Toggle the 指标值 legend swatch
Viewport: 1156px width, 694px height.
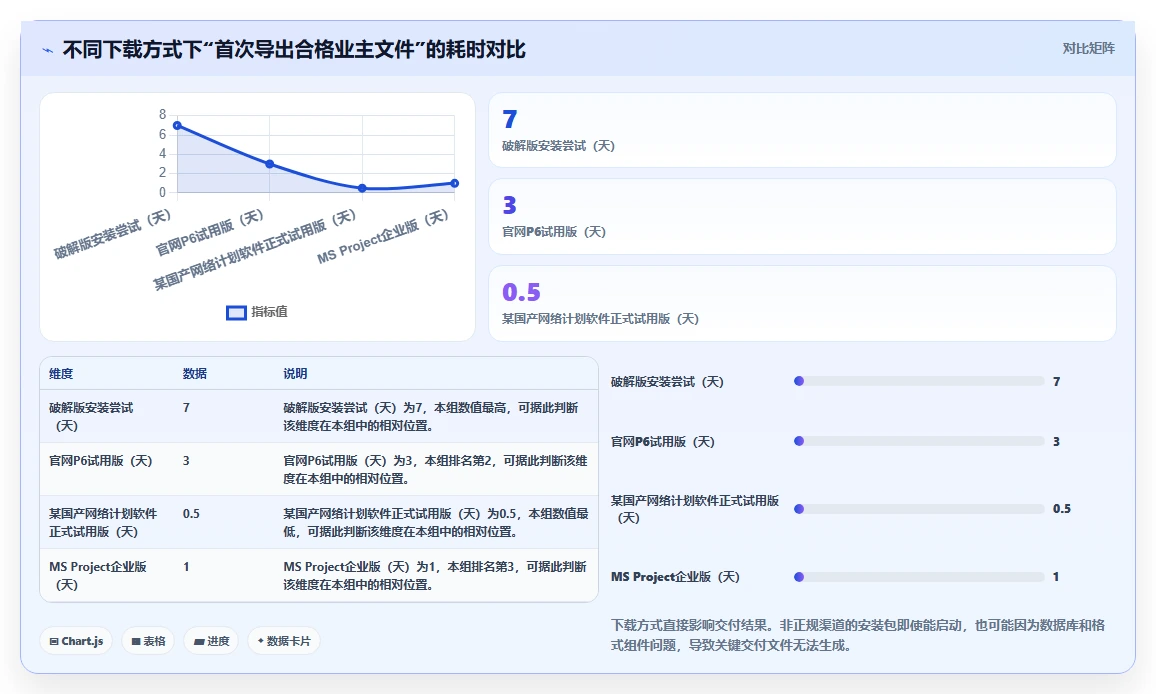pyautogui.click(x=236, y=313)
